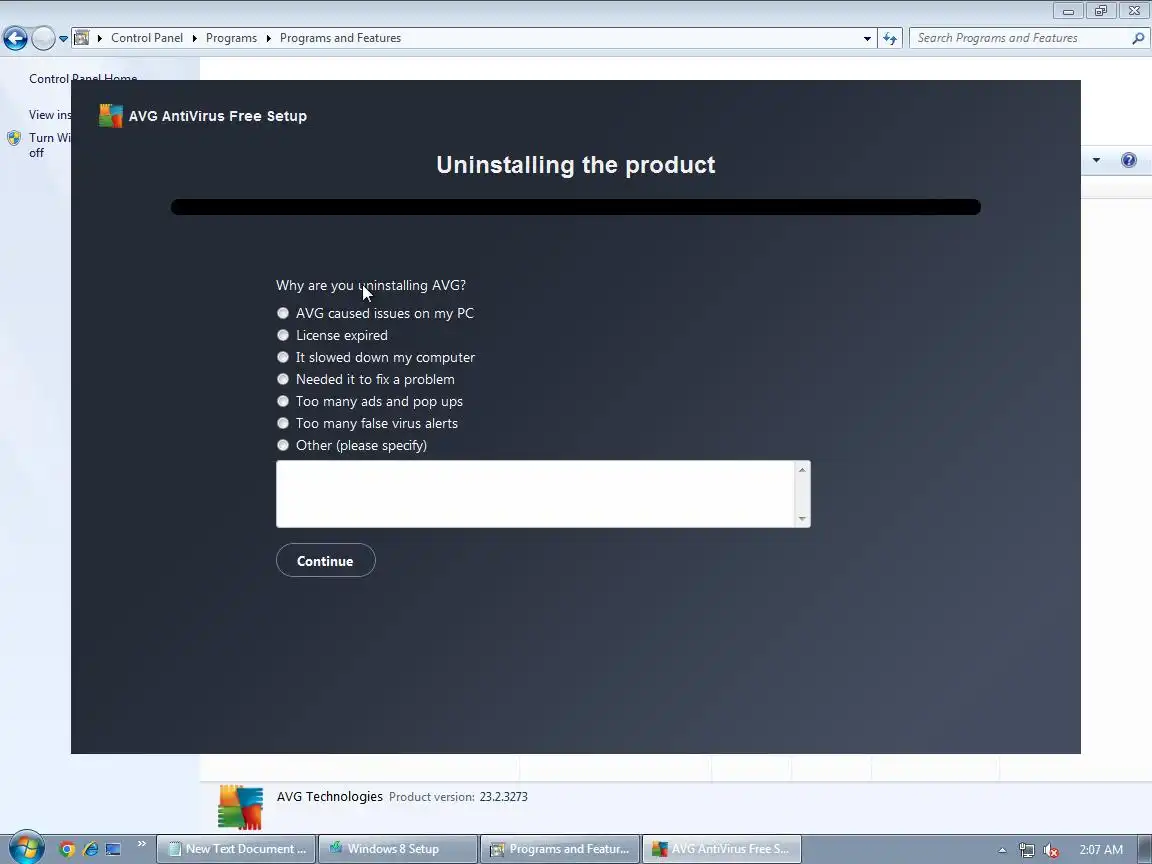Launch Internet Explorer from quick launch
Image resolution: width=1152 pixels, height=864 pixels.
[90, 849]
